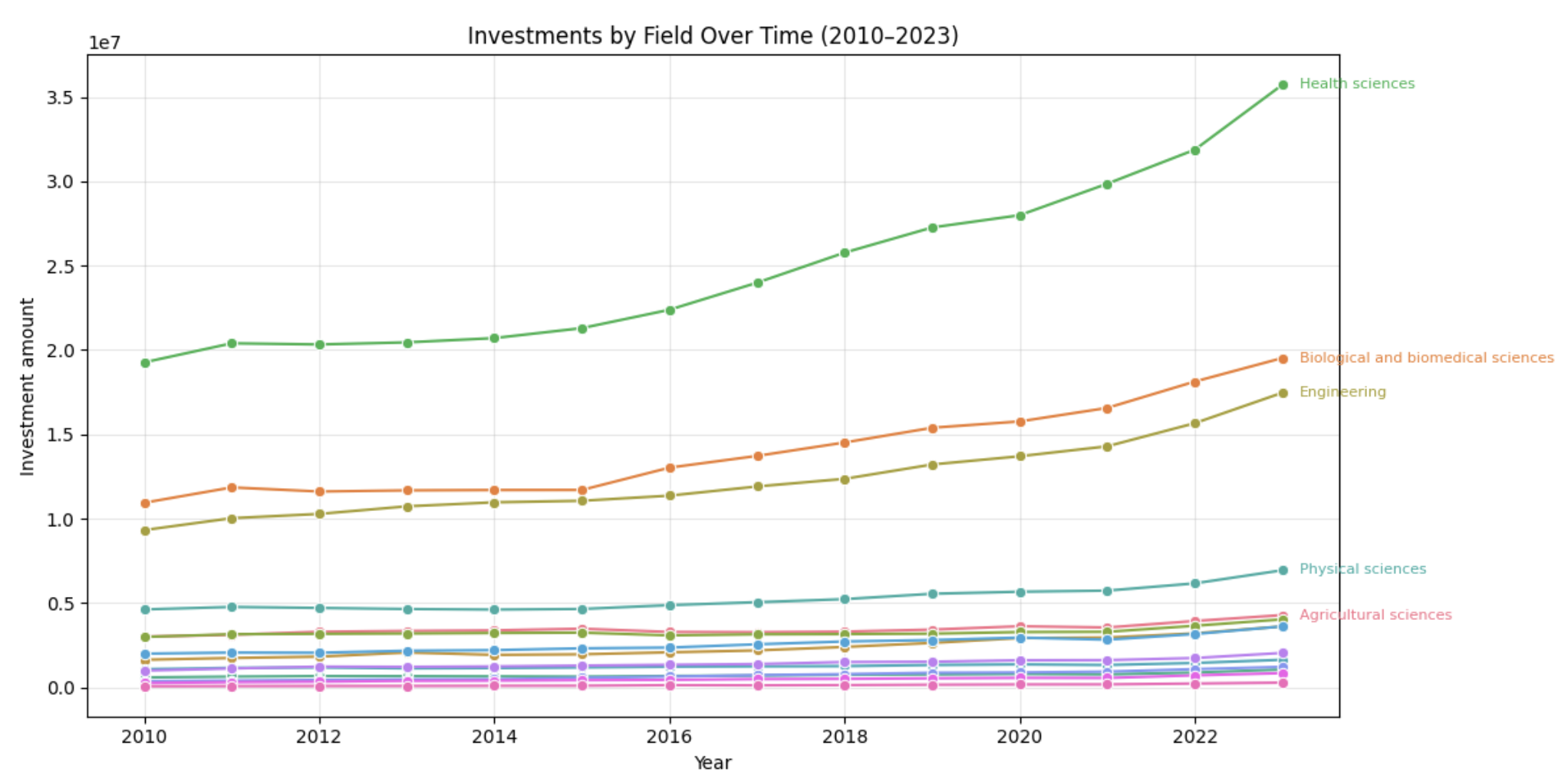Select the 2014 tick label on x-axis
Image resolution: width=1568 pixels, height=778 pixels.
[x=494, y=737]
